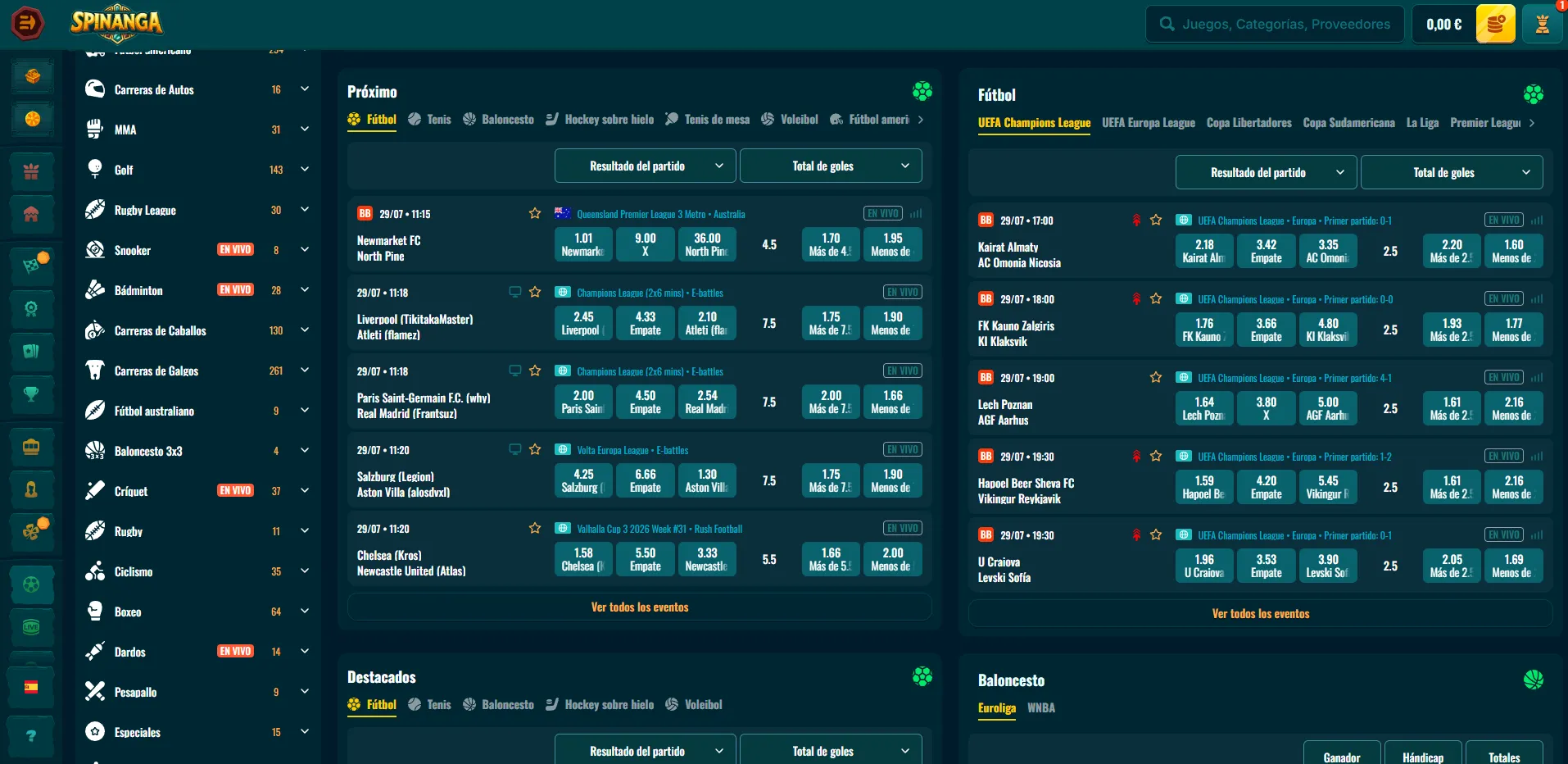Viewport: 1568px width, 764px height.
Task: Click the green football icon in Próximo header
Action: pyautogui.click(x=922, y=91)
